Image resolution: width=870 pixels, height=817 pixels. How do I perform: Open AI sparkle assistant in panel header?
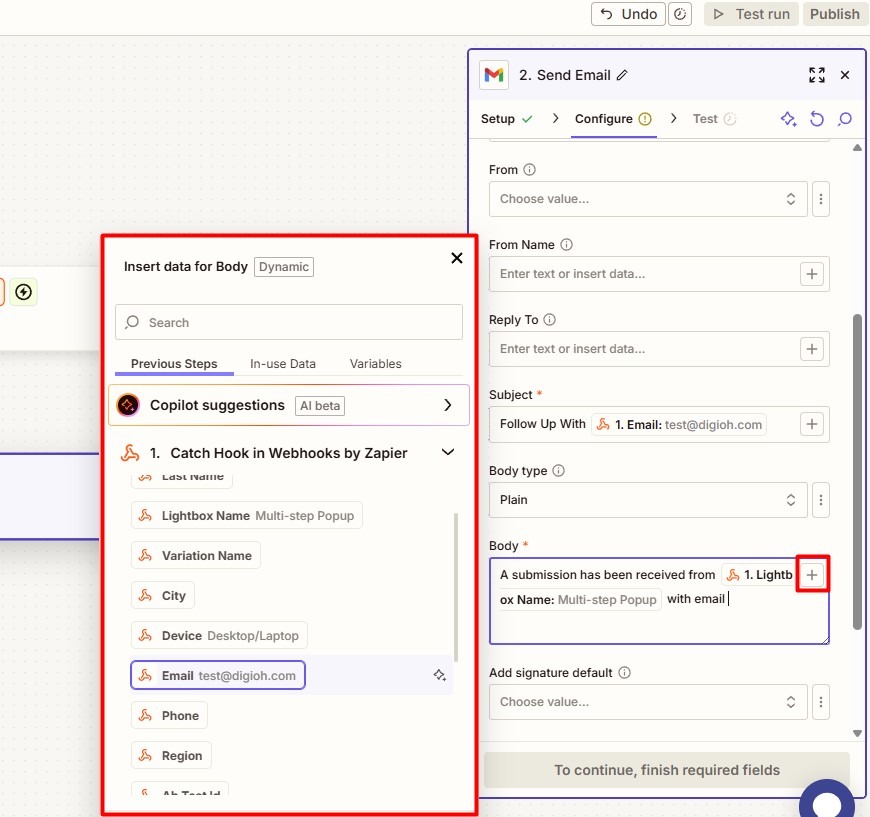[788, 119]
